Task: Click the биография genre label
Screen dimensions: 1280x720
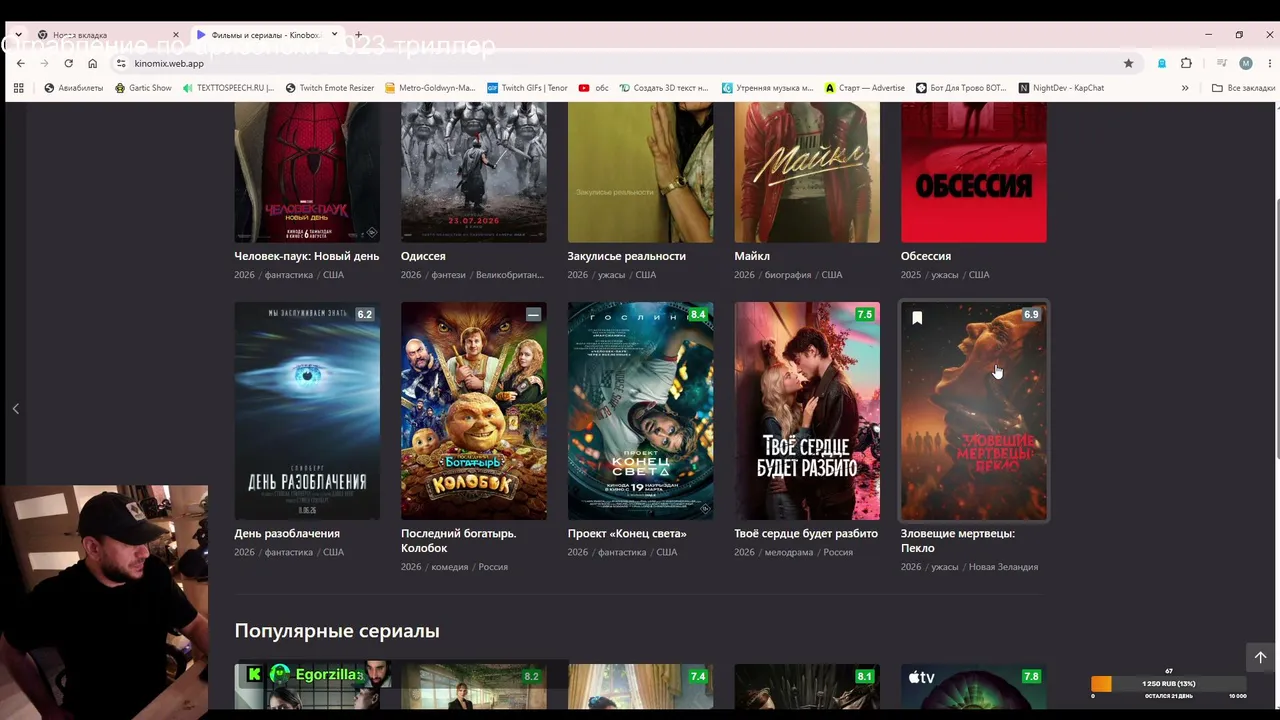Action: tap(788, 275)
